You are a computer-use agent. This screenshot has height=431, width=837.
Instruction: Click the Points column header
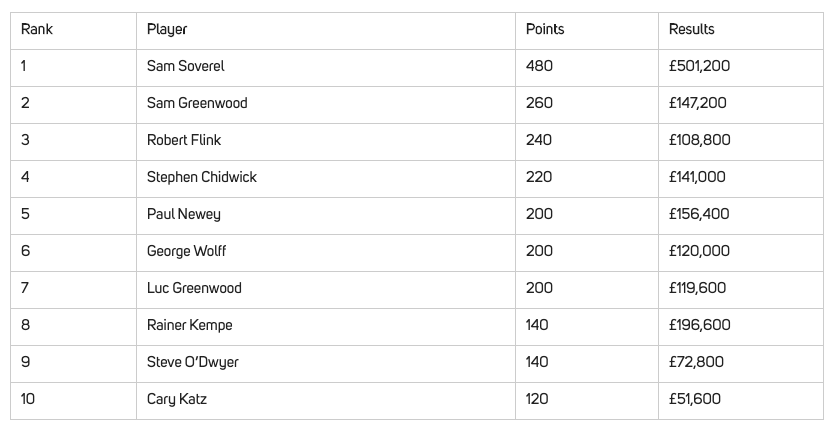point(545,29)
